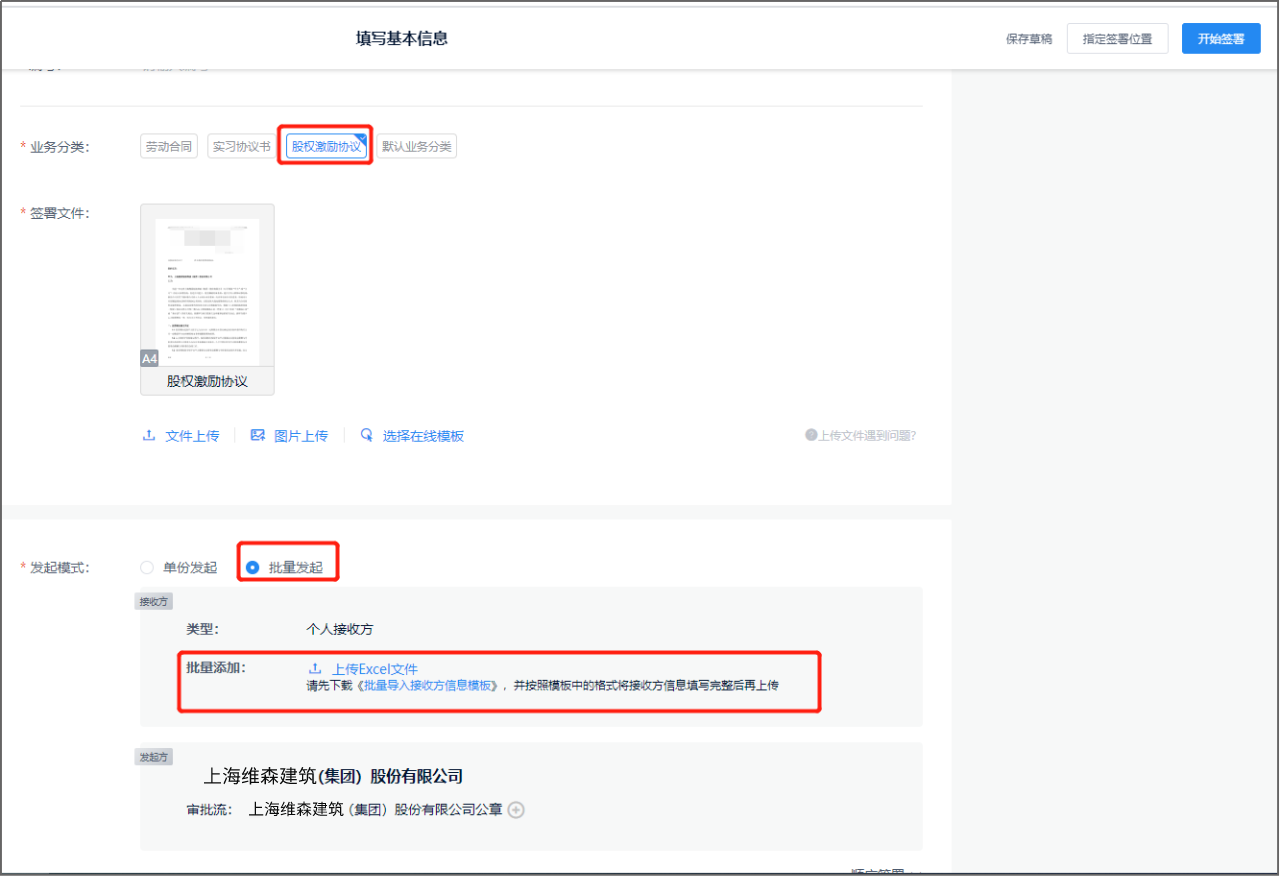The height and width of the screenshot is (876, 1280).
Task: Click the 个人接收方 type value
Action: 340,629
